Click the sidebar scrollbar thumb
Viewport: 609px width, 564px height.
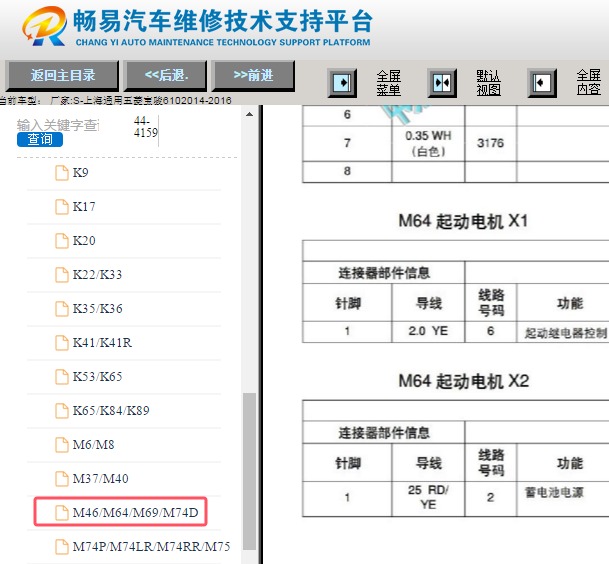click(x=249, y=471)
